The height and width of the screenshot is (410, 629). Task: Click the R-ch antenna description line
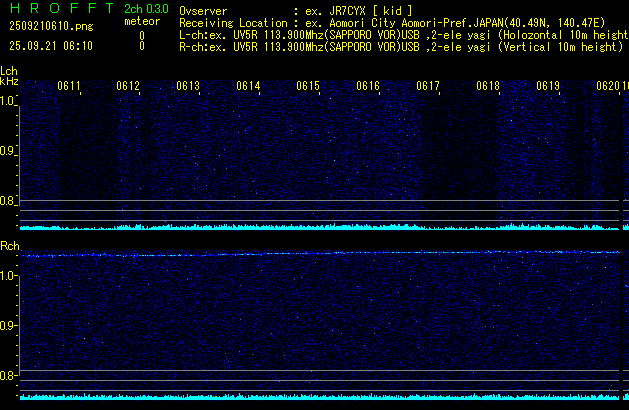(x=400, y=46)
